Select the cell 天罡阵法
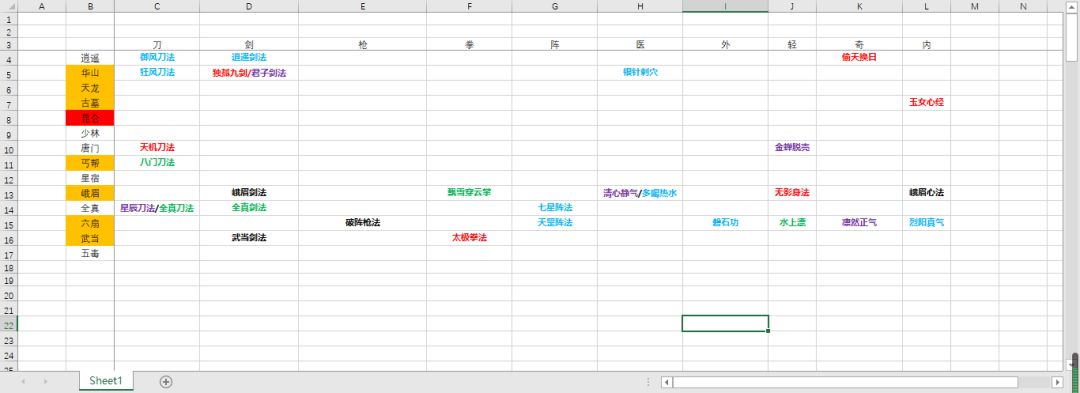Viewport: 1080px width, 393px height. [555, 223]
